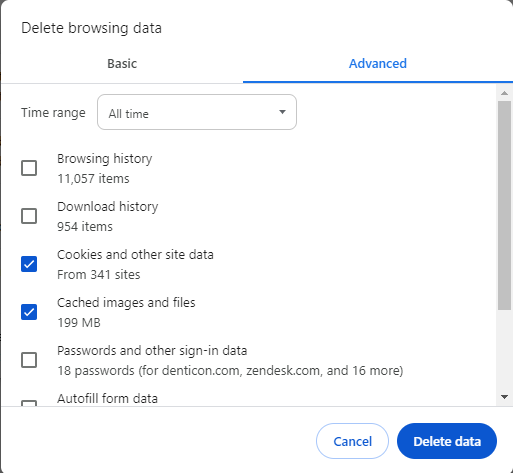Viewport: 513px width, 473px height.
Task: Confirm with the Delete data button
Action: pyautogui.click(x=447, y=441)
